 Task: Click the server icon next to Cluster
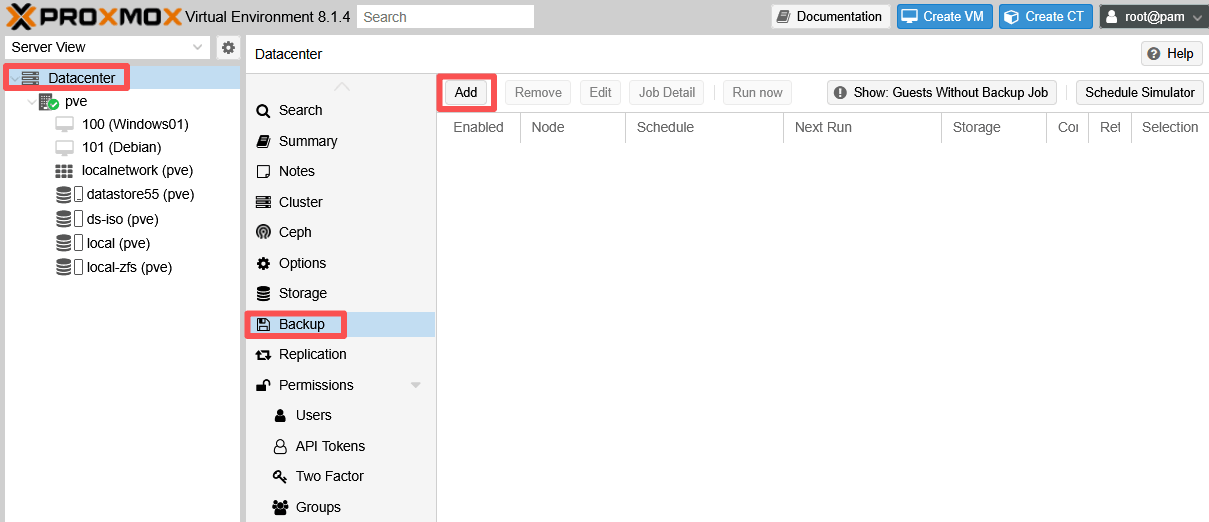coord(264,202)
